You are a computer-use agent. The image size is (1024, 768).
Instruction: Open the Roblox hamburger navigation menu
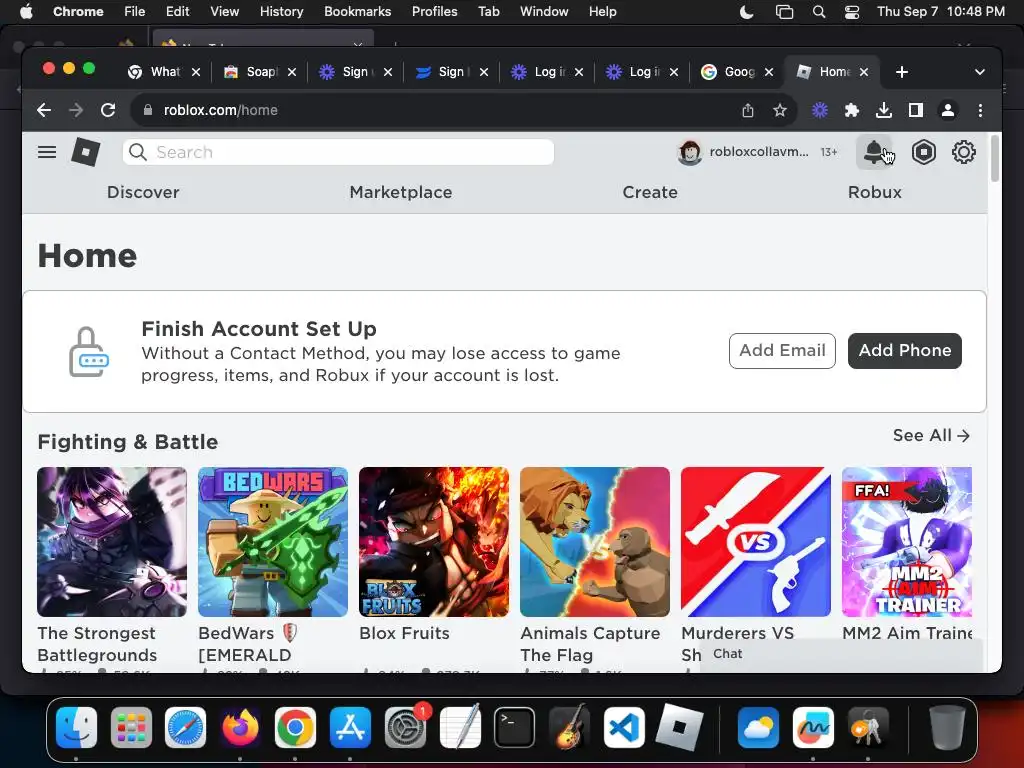(46, 152)
